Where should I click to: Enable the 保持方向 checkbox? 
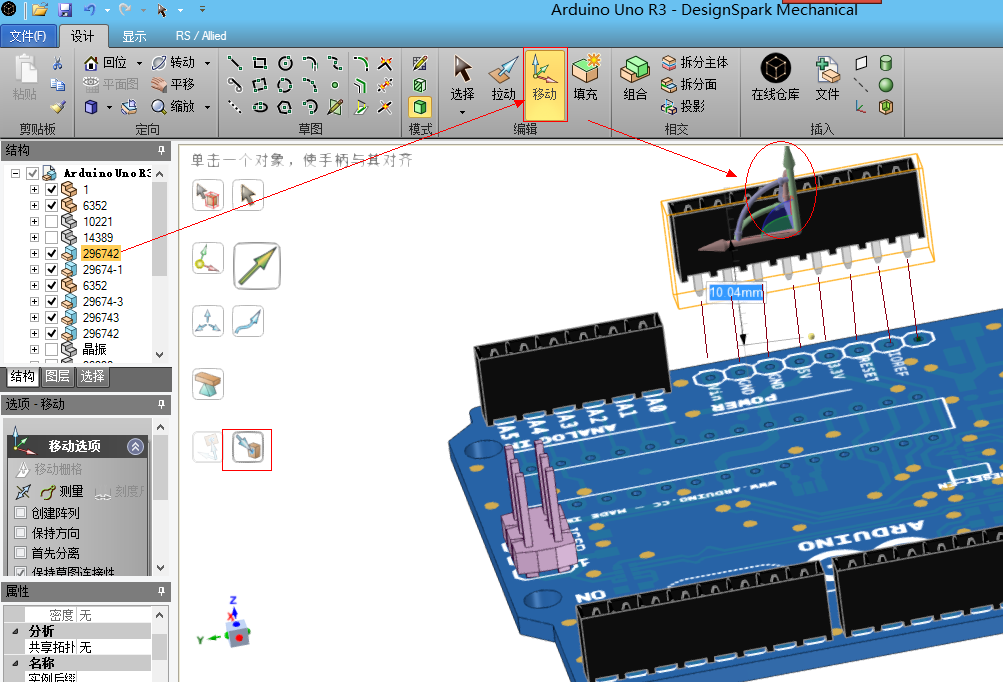click(20, 532)
